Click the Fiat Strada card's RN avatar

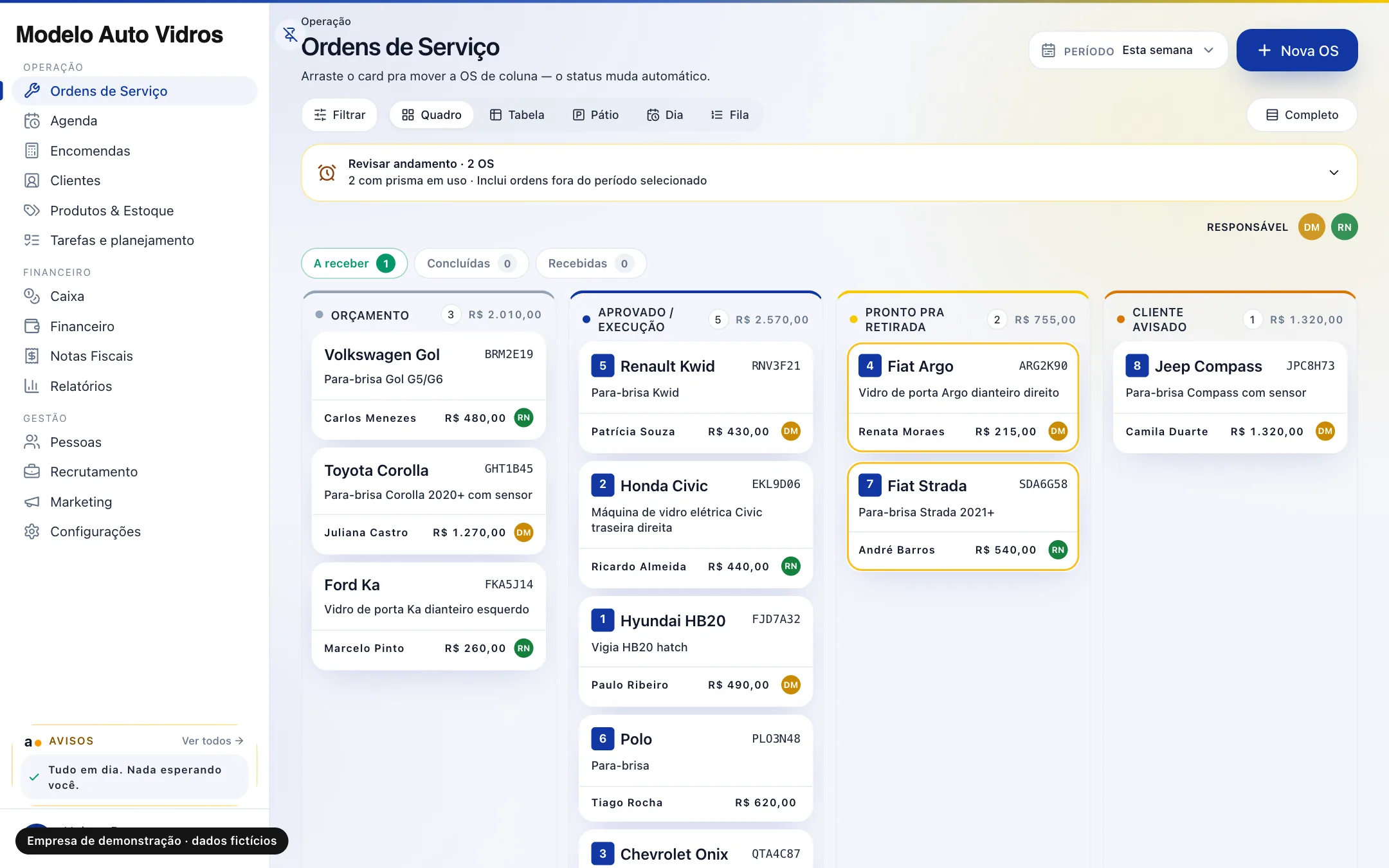pyautogui.click(x=1058, y=550)
